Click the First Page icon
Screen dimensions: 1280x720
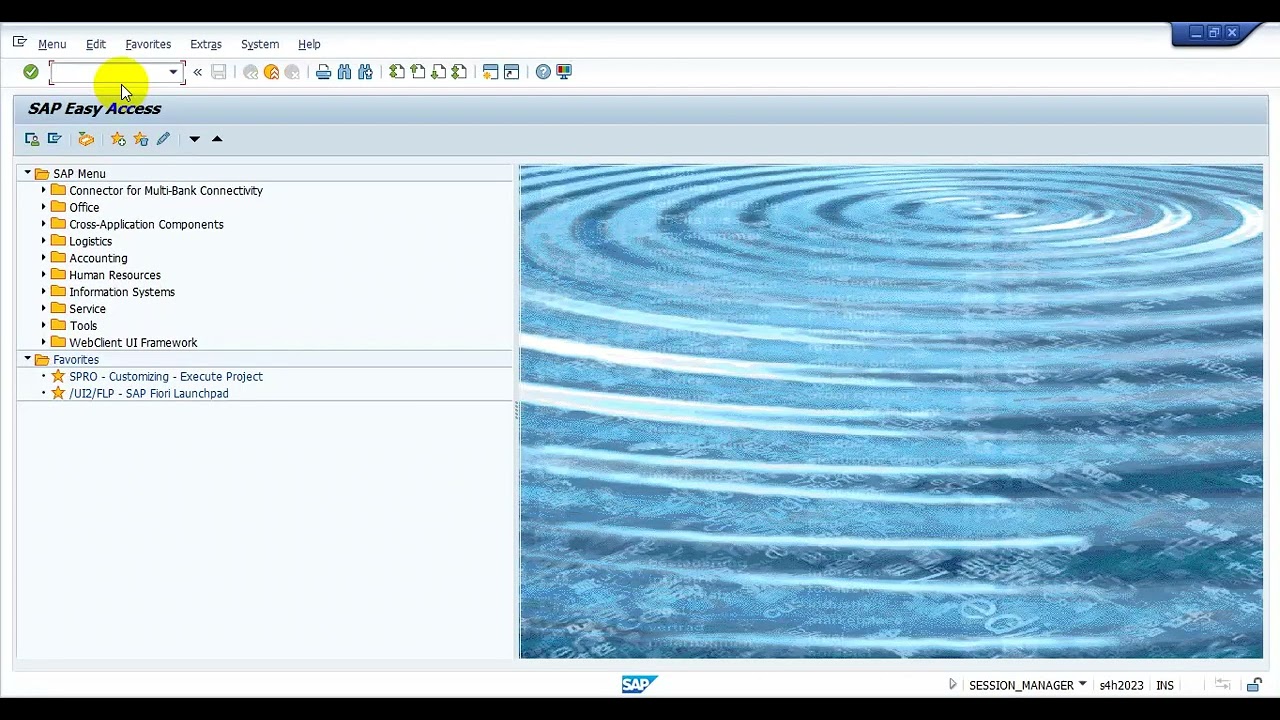coord(397,72)
